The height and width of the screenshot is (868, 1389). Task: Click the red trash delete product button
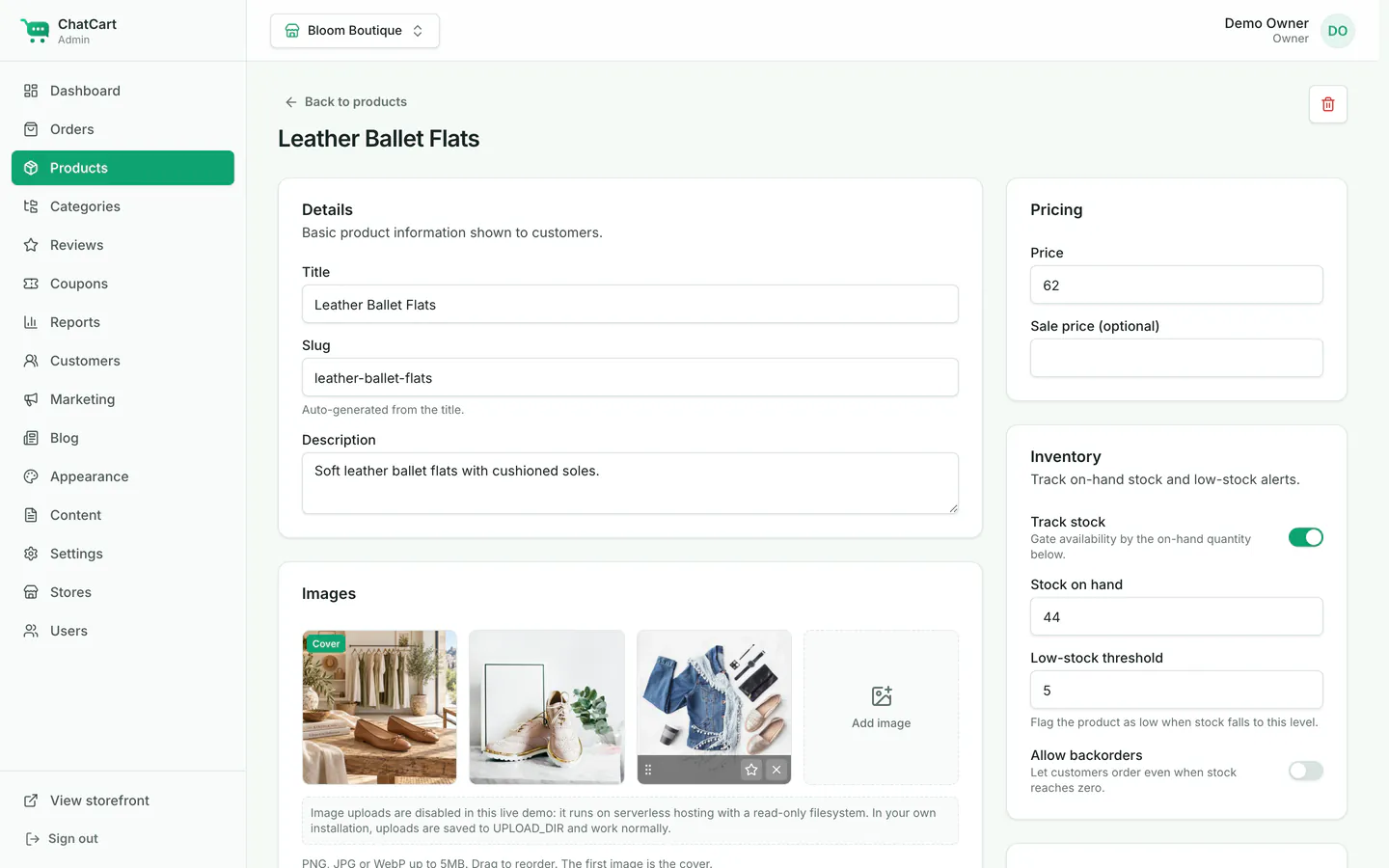[1328, 104]
